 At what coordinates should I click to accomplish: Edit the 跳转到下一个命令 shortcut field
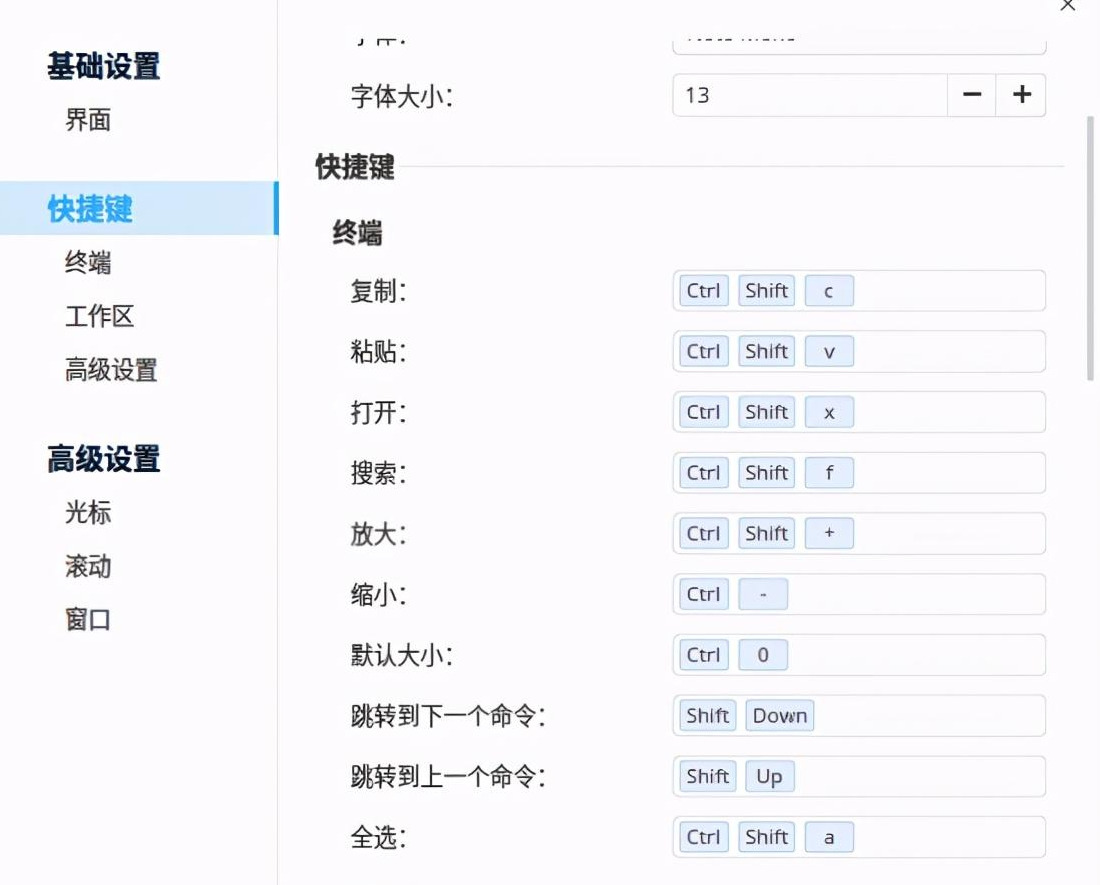pyautogui.click(x=859, y=715)
